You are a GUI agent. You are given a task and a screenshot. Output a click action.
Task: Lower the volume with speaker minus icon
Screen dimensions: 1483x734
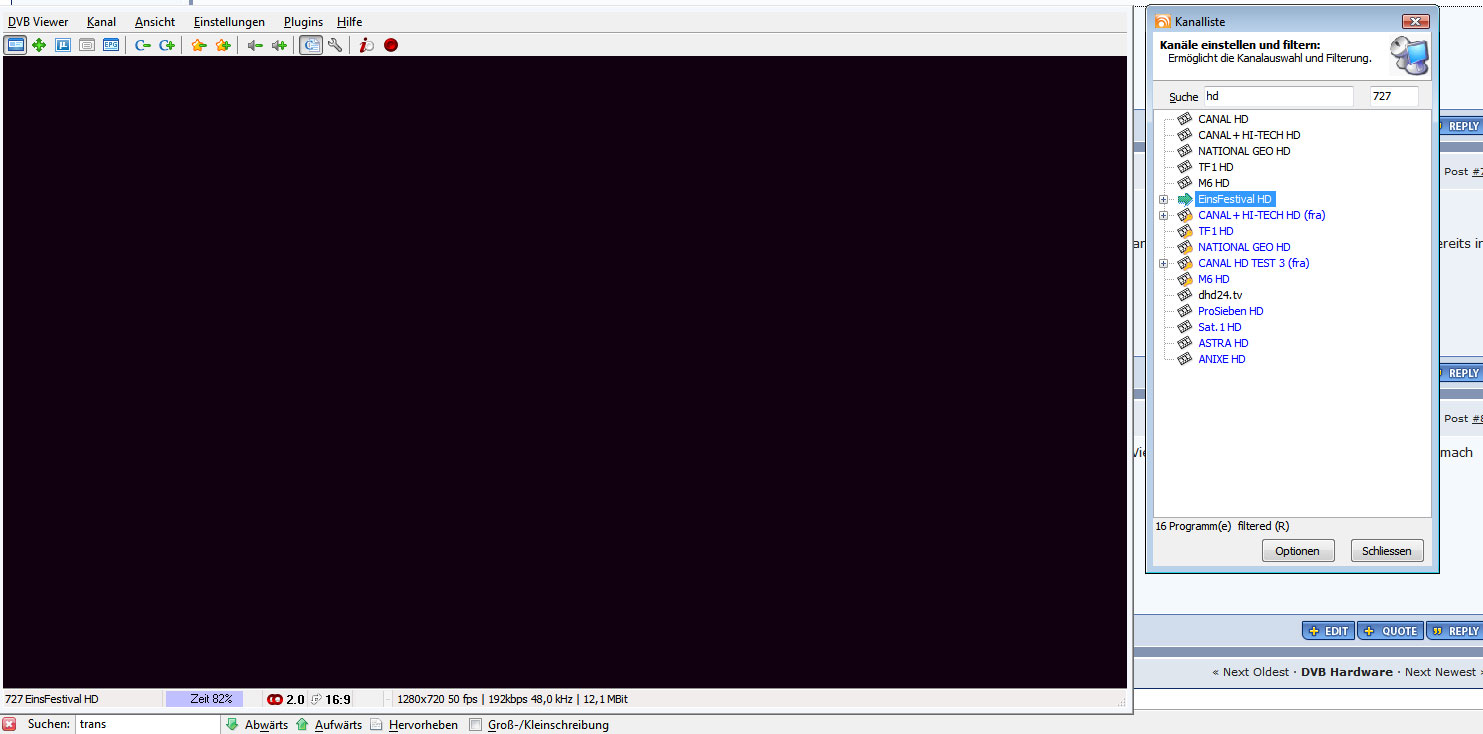coord(255,45)
